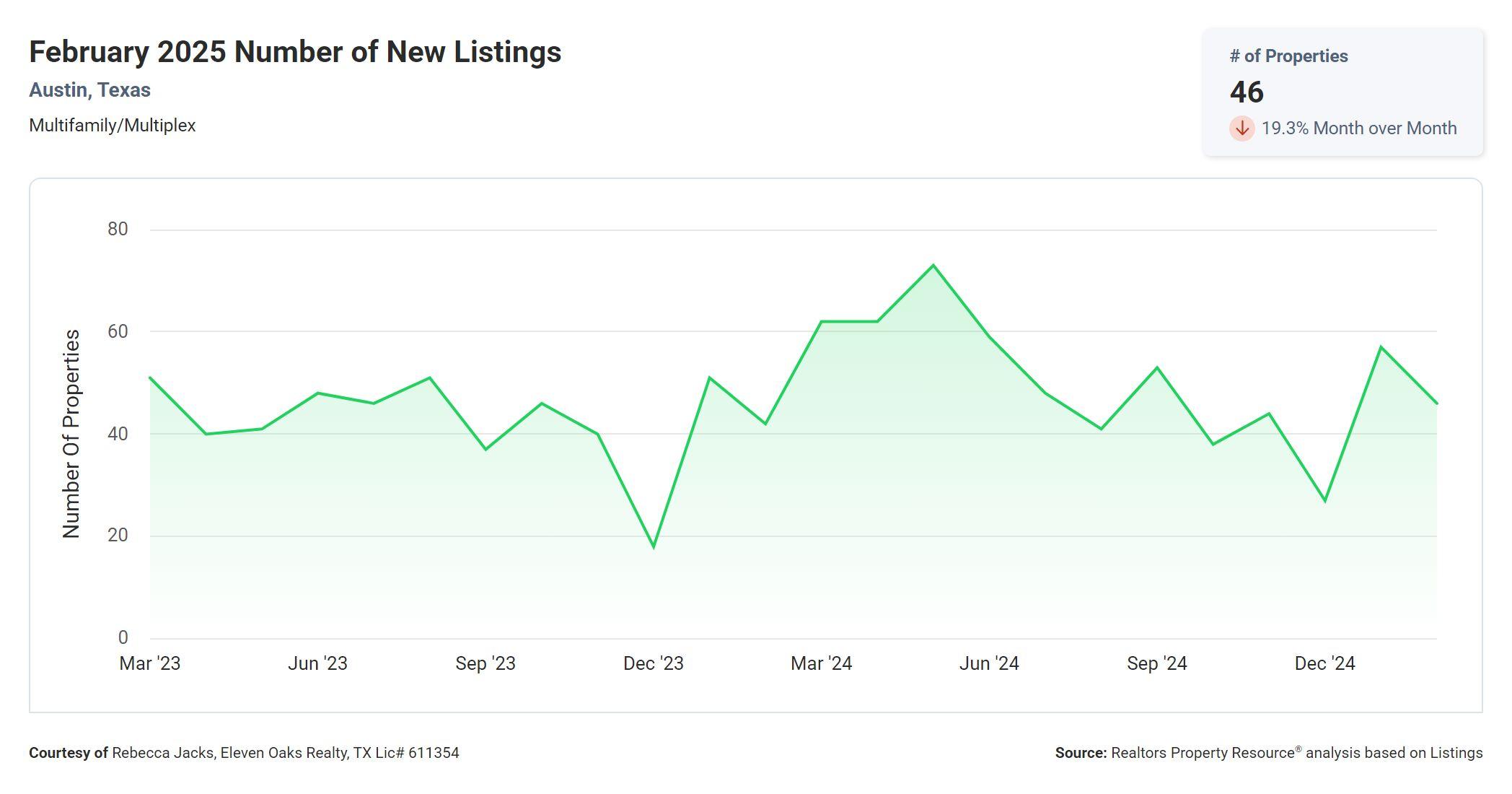1512x794 pixels.
Task: Click the '# of Properties' card heading
Action: [x=1288, y=56]
